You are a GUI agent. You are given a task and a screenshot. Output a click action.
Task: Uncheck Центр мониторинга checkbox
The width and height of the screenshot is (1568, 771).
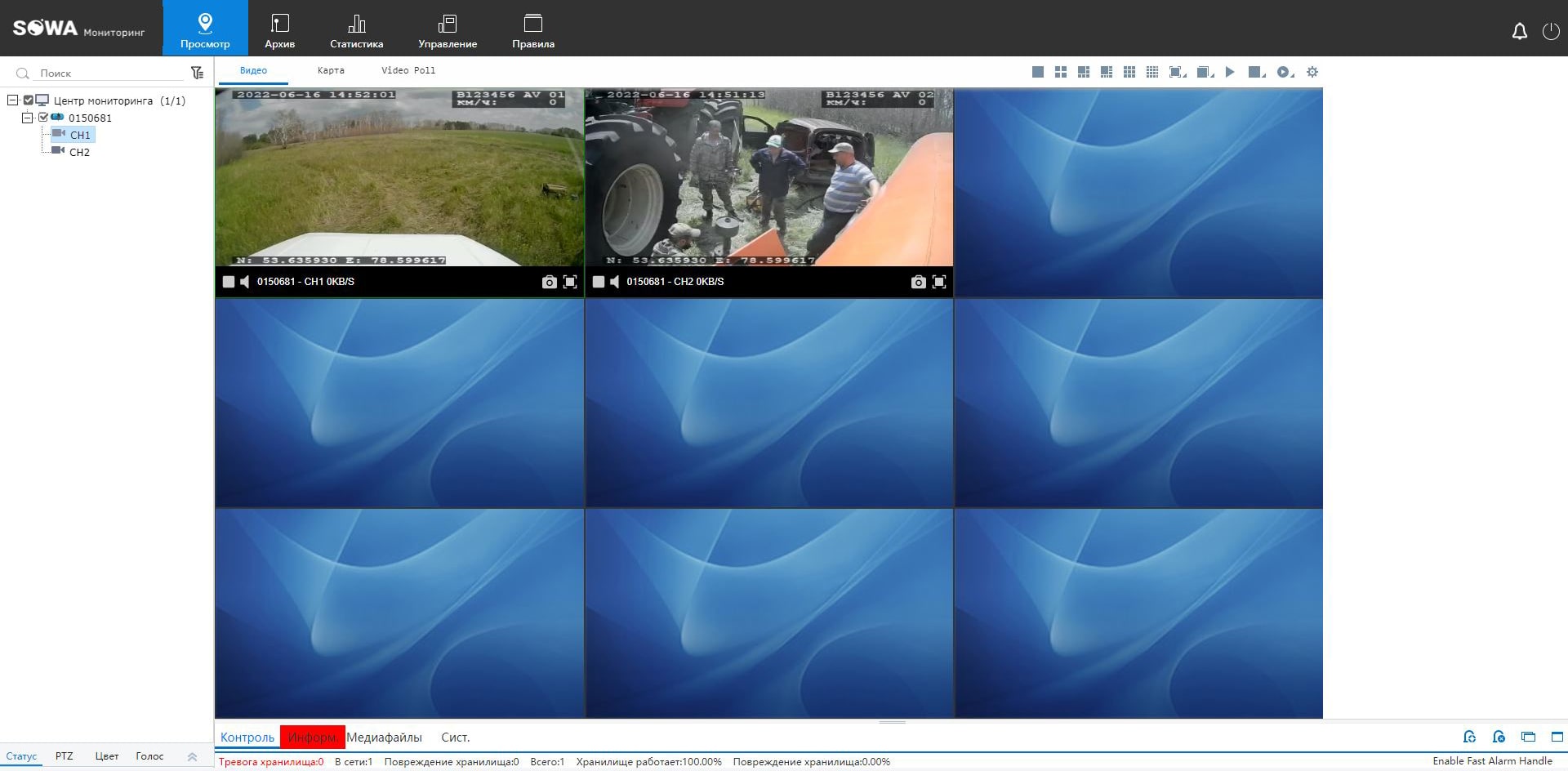click(28, 101)
